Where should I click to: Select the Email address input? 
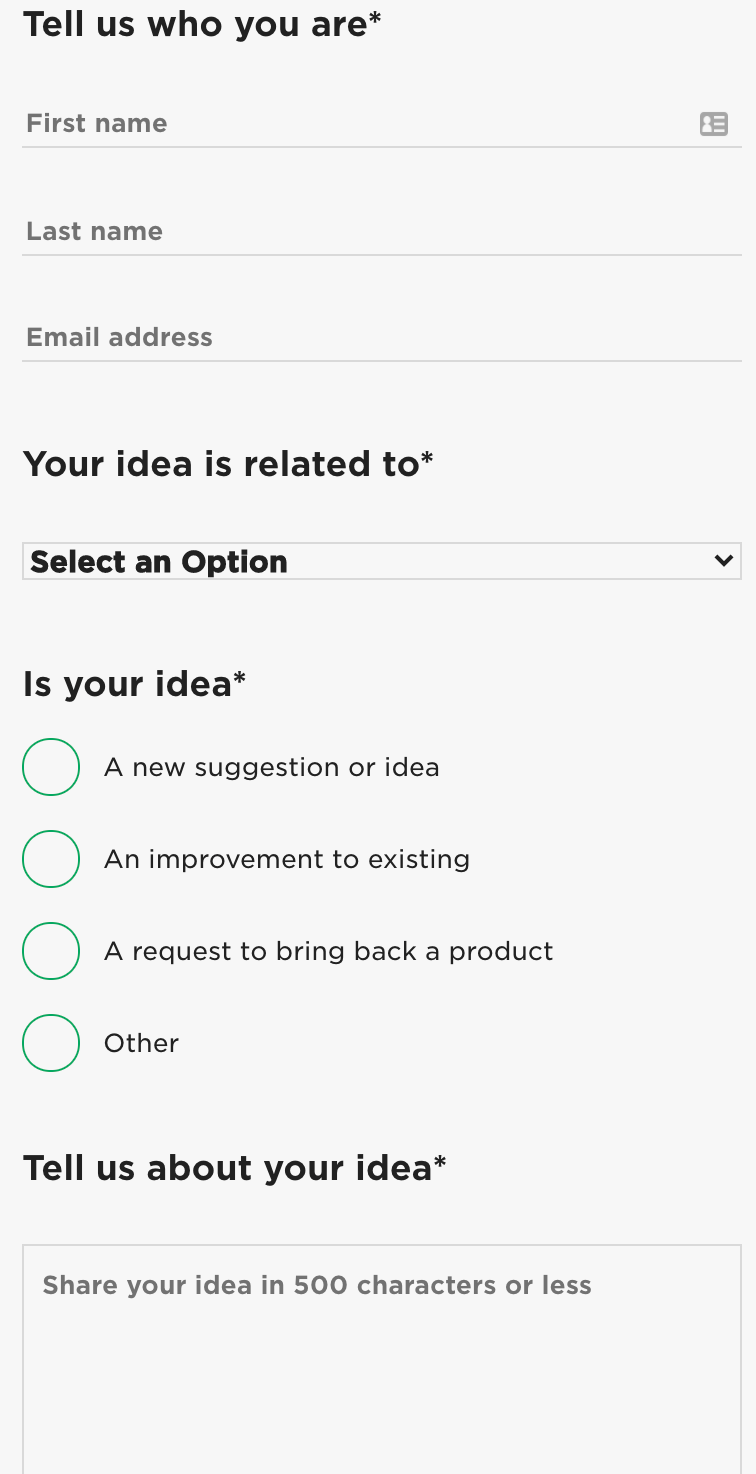[382, 338]
